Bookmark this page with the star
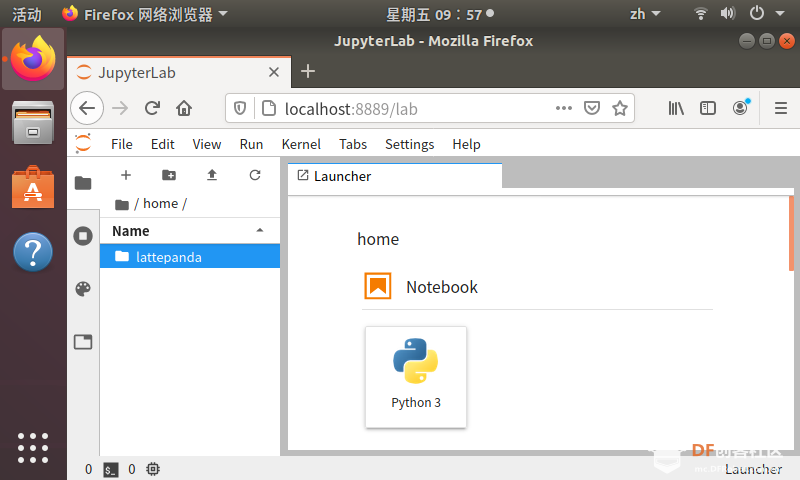 (620, 108)
